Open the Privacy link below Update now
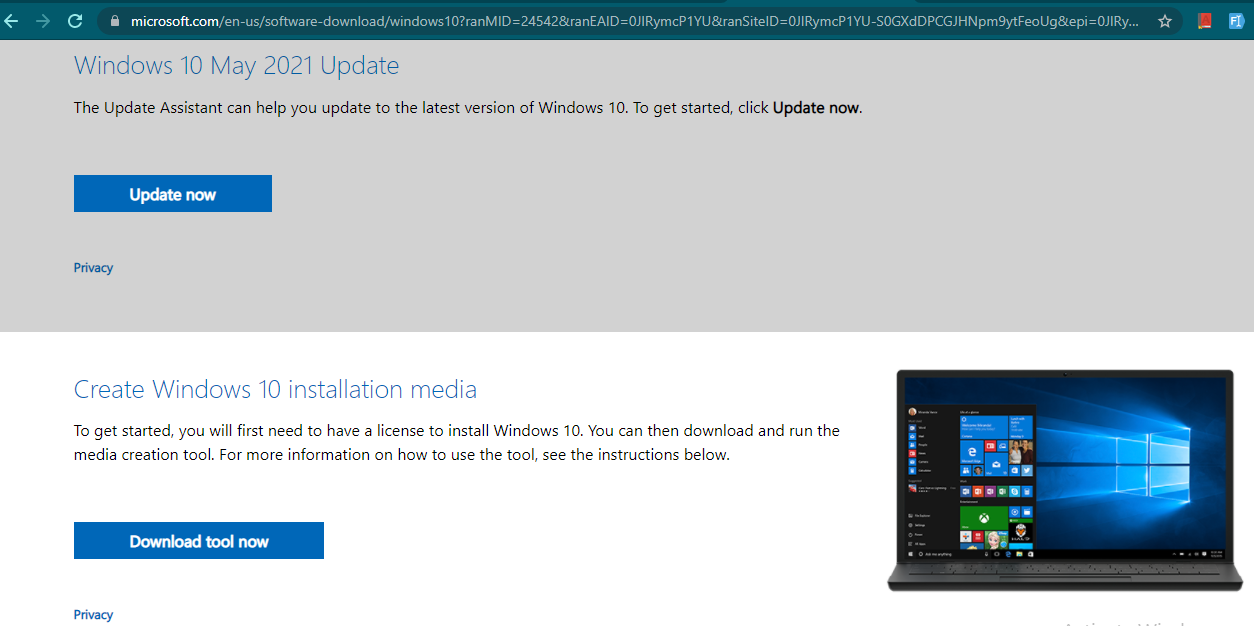Screen dimensions: 1254x626 [93, 268]
